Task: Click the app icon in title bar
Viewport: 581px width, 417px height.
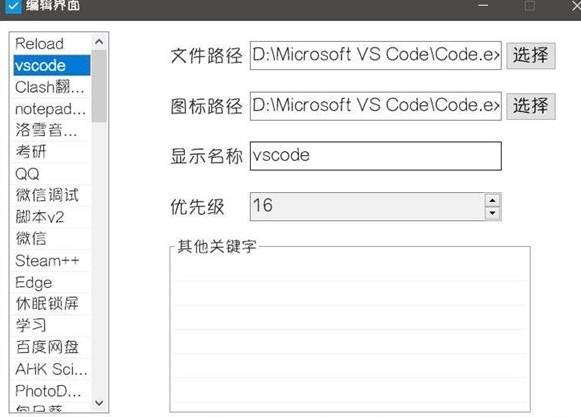Action: point(13,6)
